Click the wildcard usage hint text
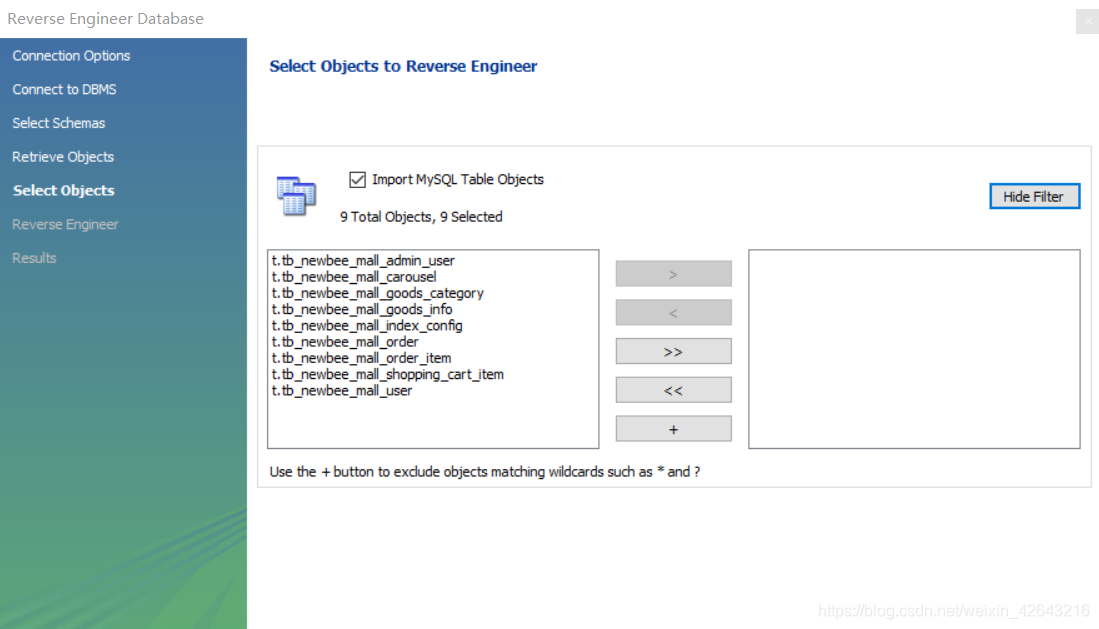 [485, 472]
